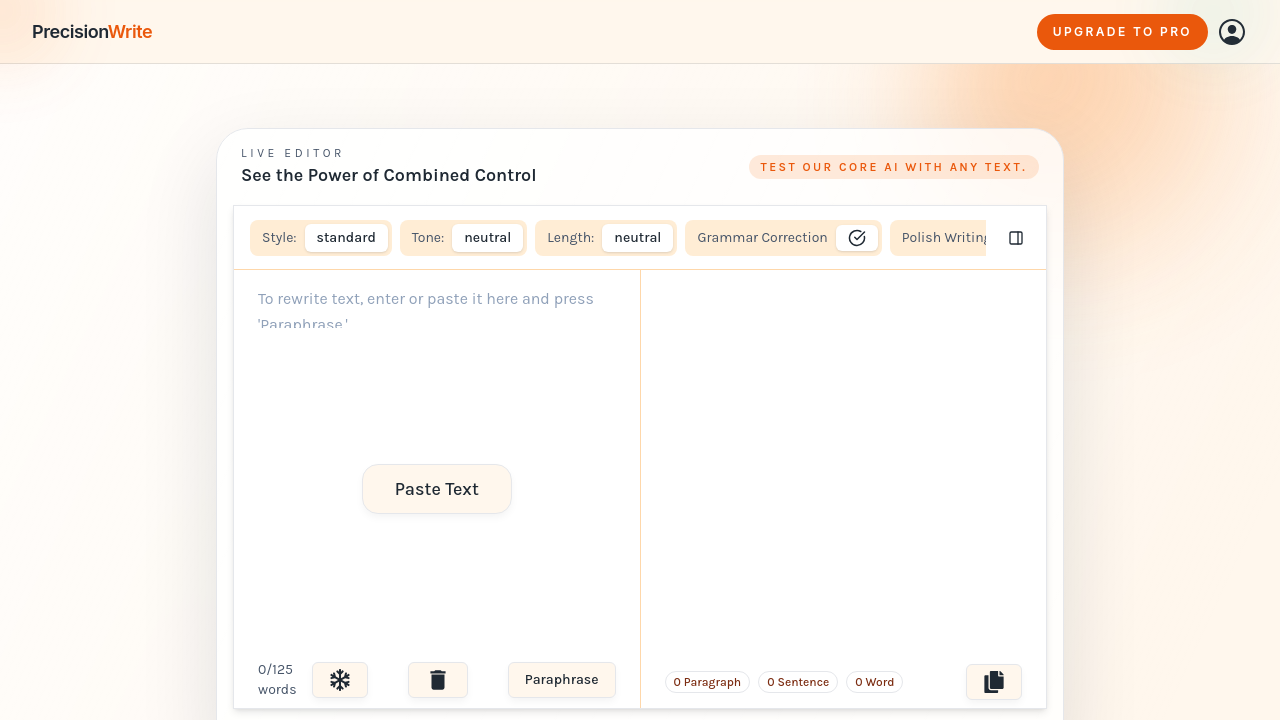The height and width of the screenshot is (720, 1280).
Task: Open the Length neutral dropdown
Action: click(637, 238)
